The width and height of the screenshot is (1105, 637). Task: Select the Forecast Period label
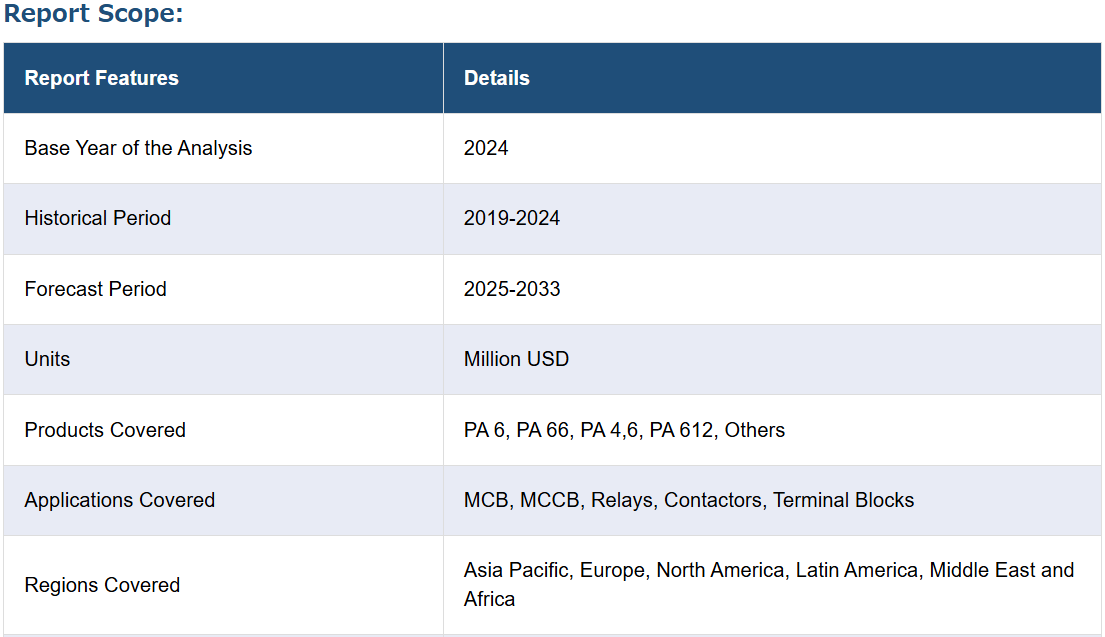coord(96,289)
